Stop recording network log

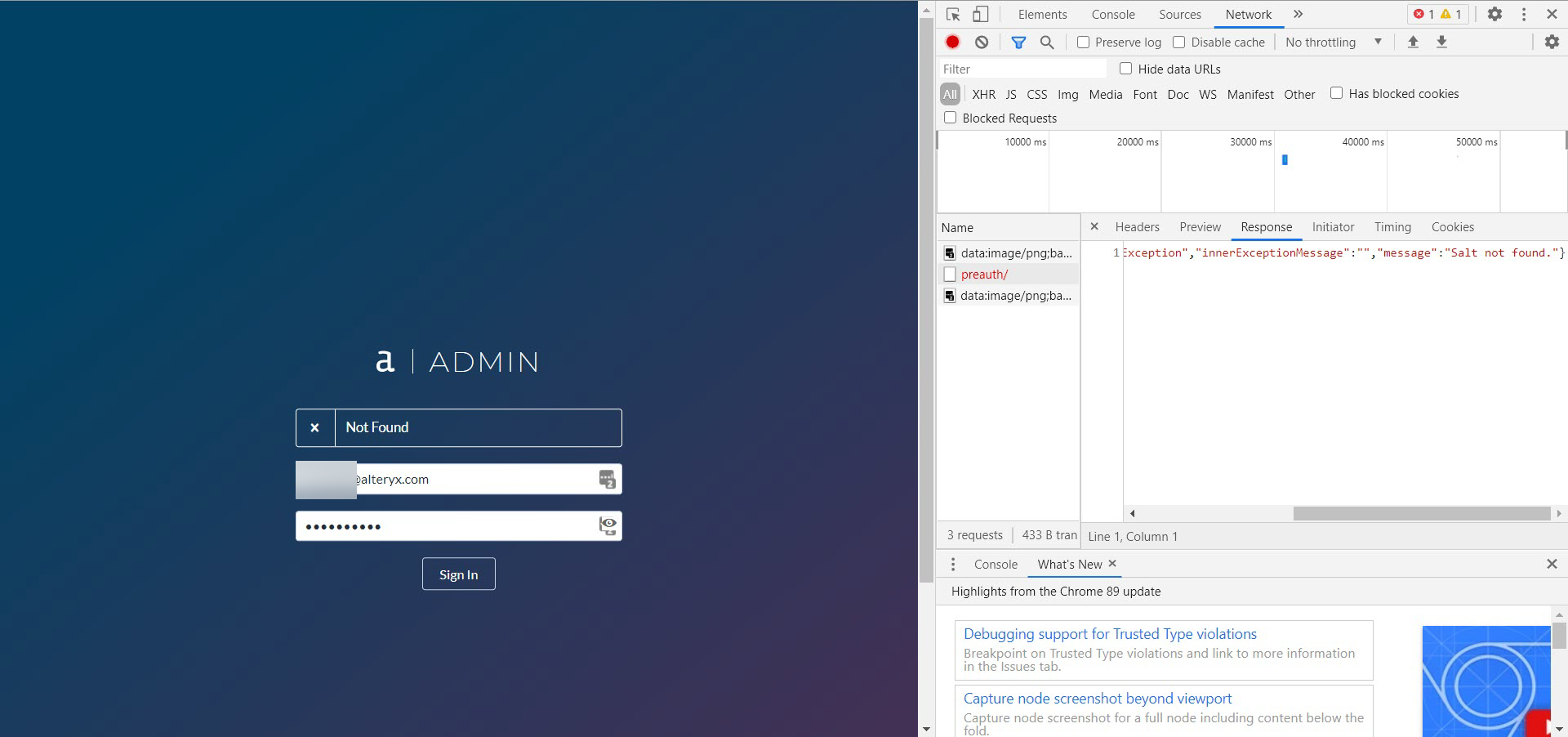(x=951, y=41)
